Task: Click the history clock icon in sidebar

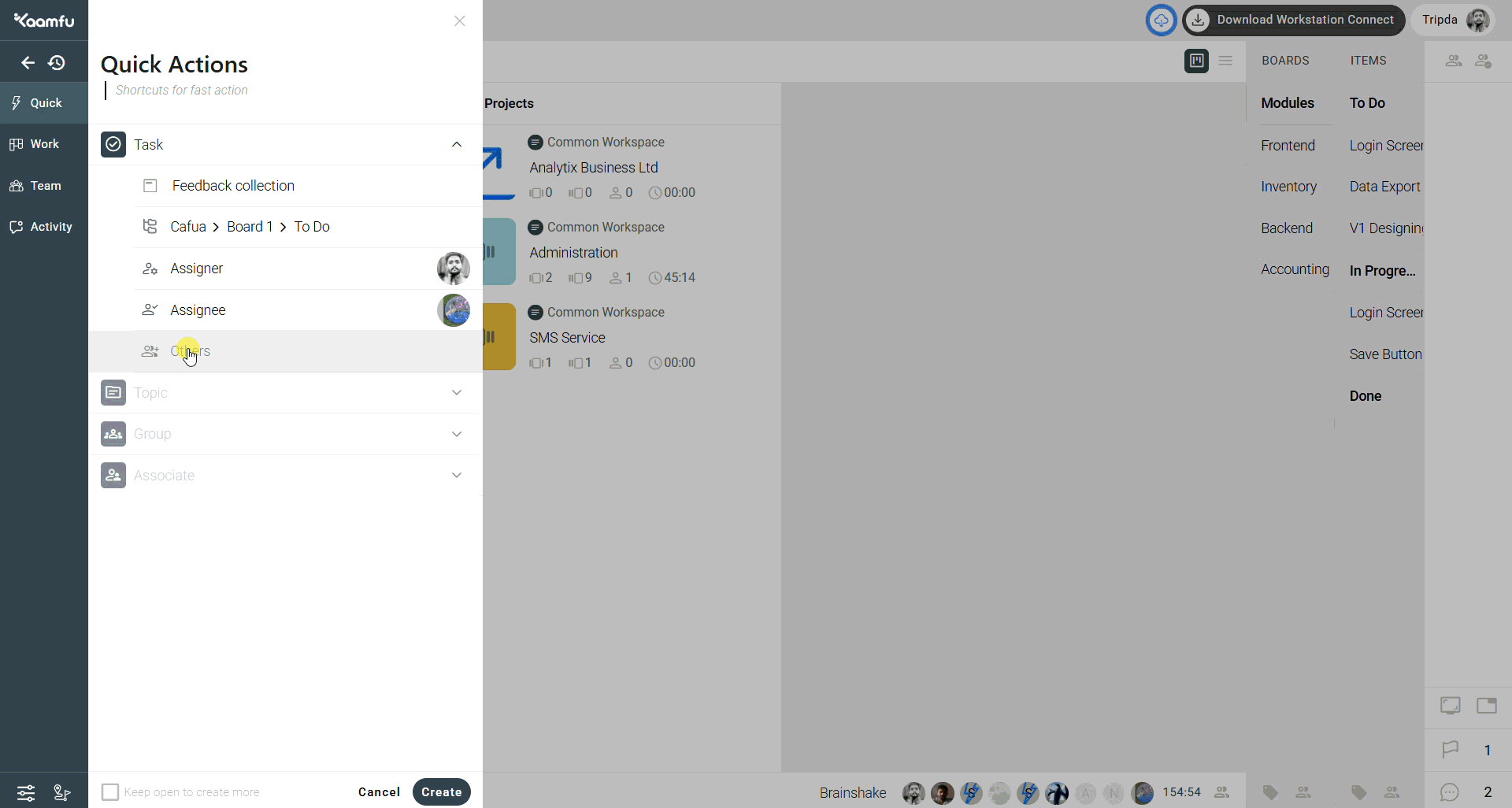Action: 57,63
